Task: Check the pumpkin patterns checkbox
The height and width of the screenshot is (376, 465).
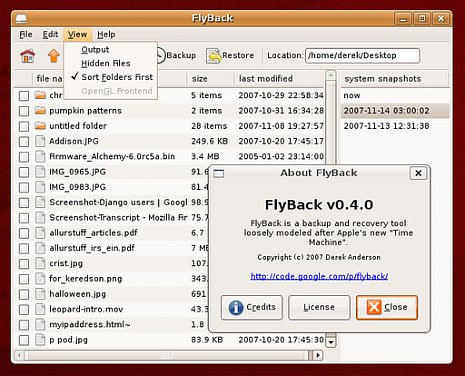Action: 24,111
